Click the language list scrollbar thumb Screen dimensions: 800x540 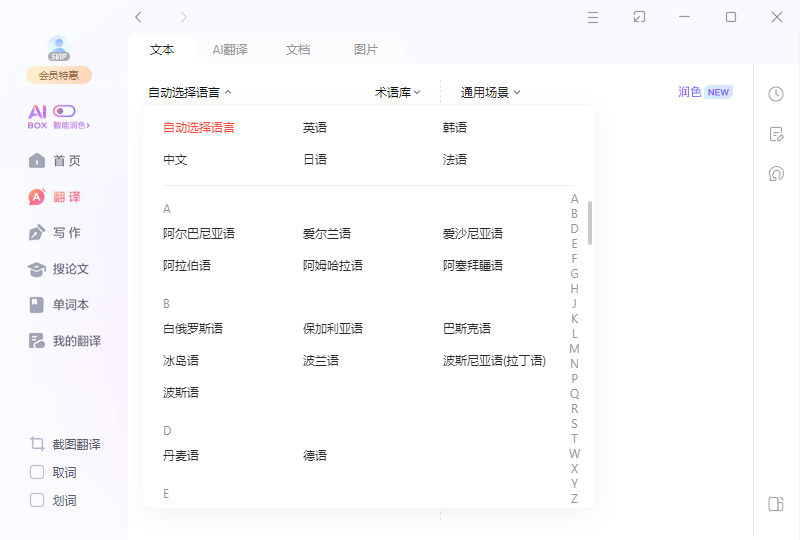[590, 223]
